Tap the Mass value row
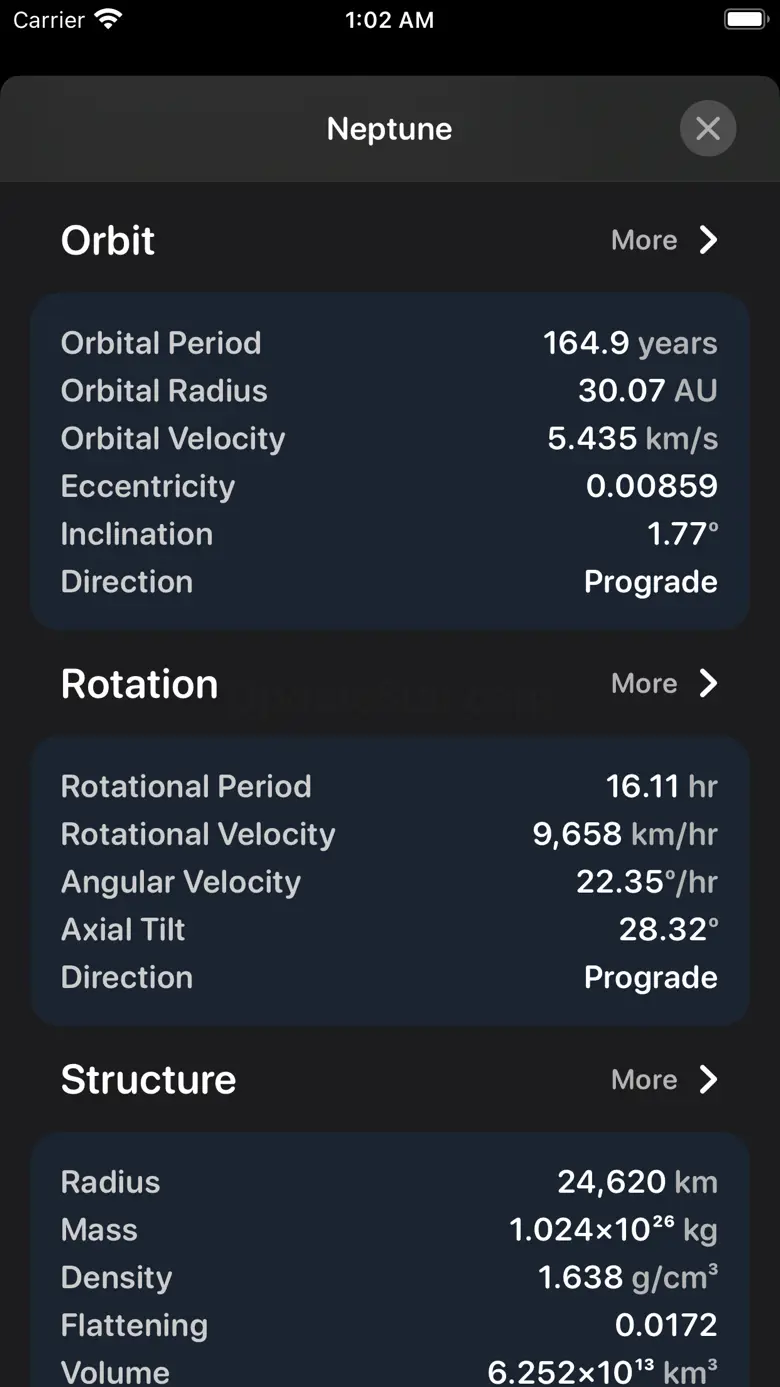 pyautogui.click(x=389, y=1230)
